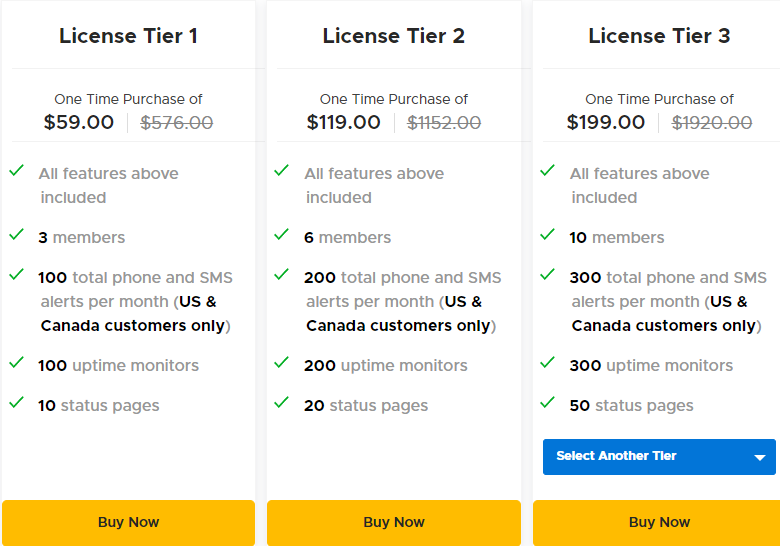Click the checkmark beside 200 uptime monitors
Screen dimensions: 780x546
(282, 363)
